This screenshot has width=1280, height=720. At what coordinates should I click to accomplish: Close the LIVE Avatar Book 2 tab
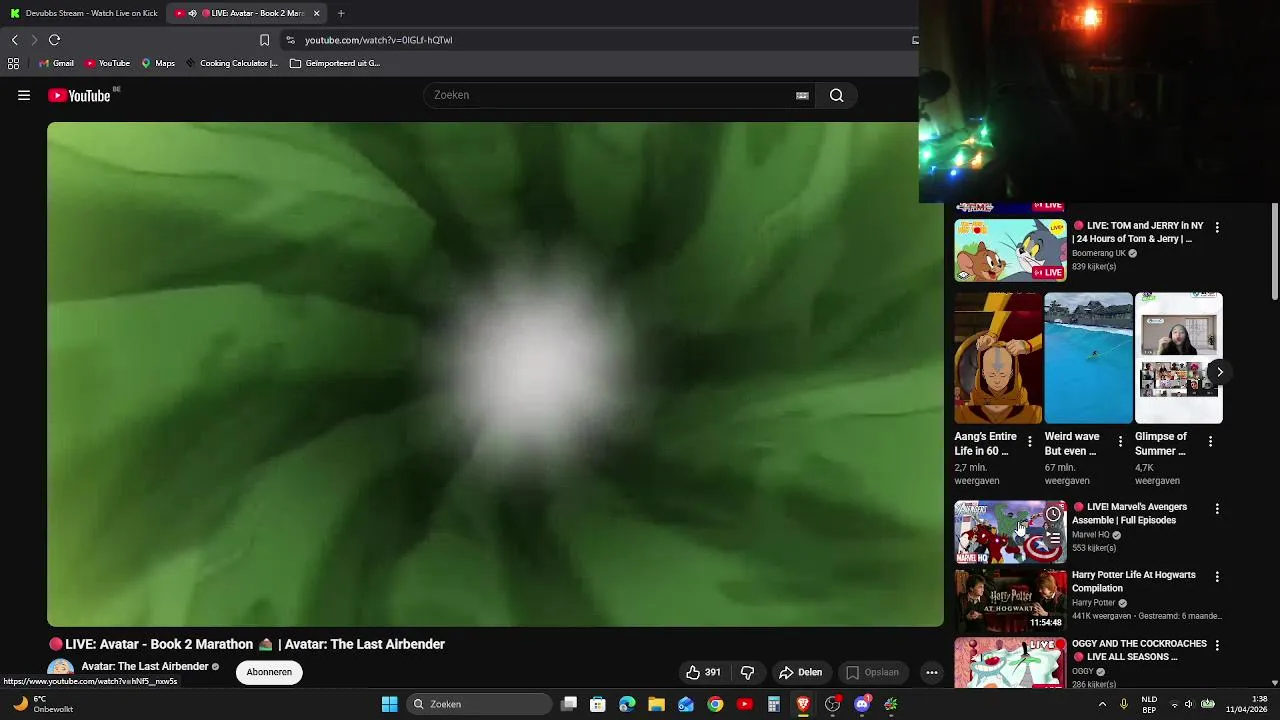coord(317,13)
